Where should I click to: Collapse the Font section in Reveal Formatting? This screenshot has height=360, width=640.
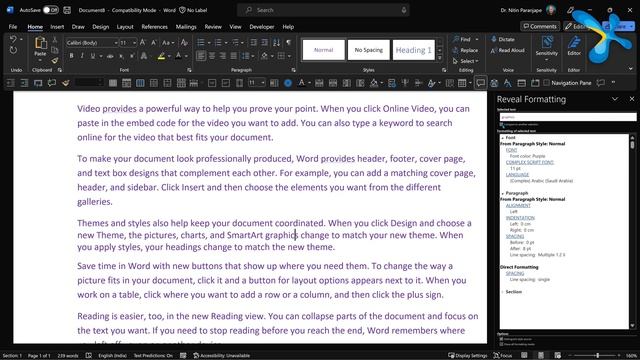coord(503,138)
